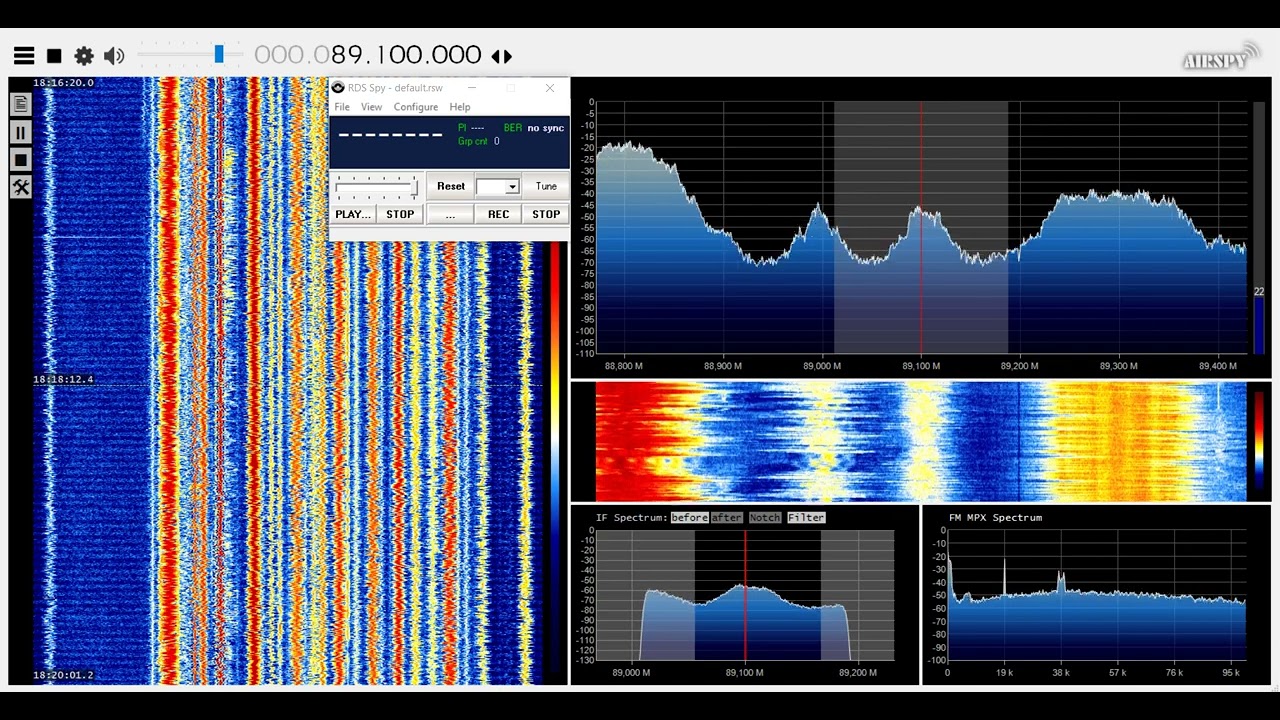Open the Configure menu in RDS Spy
Viewport: 1280px width, 720px height.
point(416,107)
